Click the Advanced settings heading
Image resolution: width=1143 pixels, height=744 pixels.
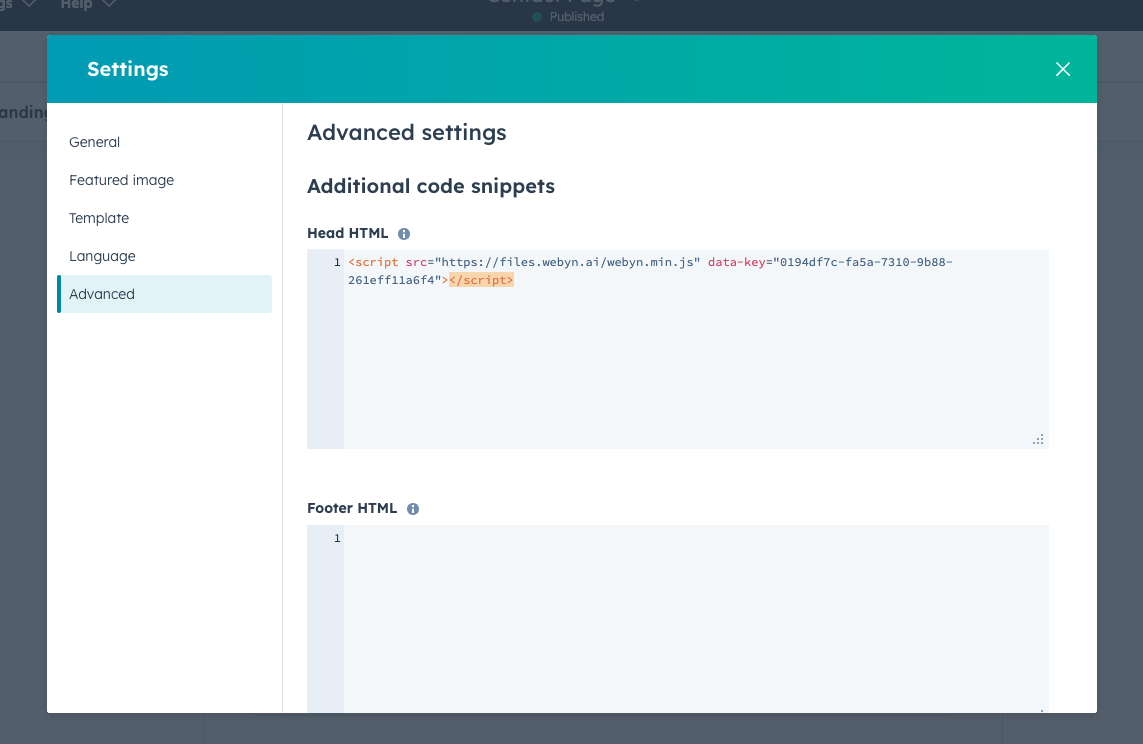(407, 133)
